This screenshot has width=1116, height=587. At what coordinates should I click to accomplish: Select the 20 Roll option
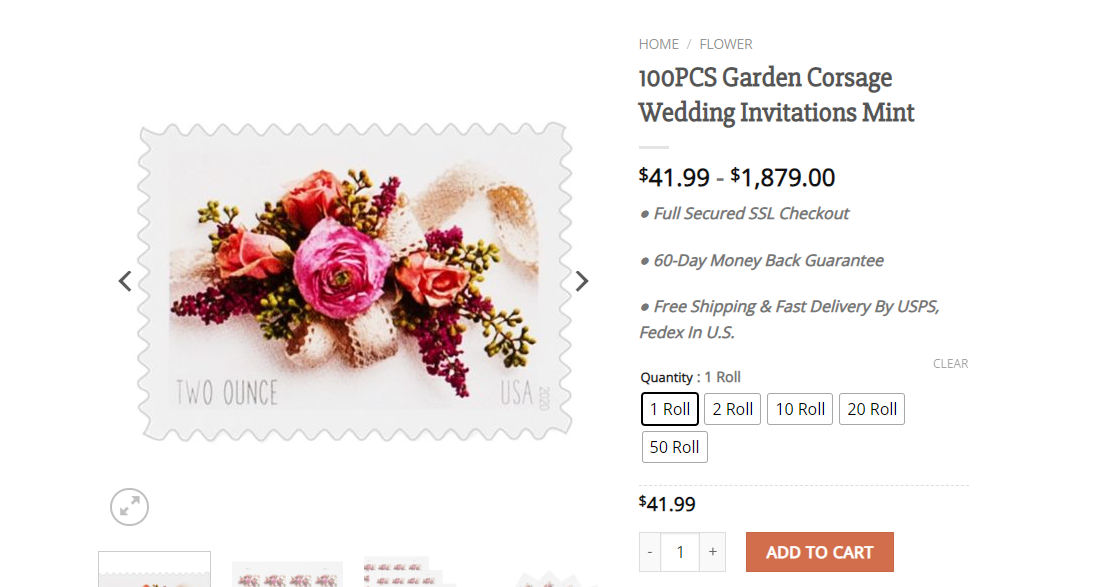[872, 409]
